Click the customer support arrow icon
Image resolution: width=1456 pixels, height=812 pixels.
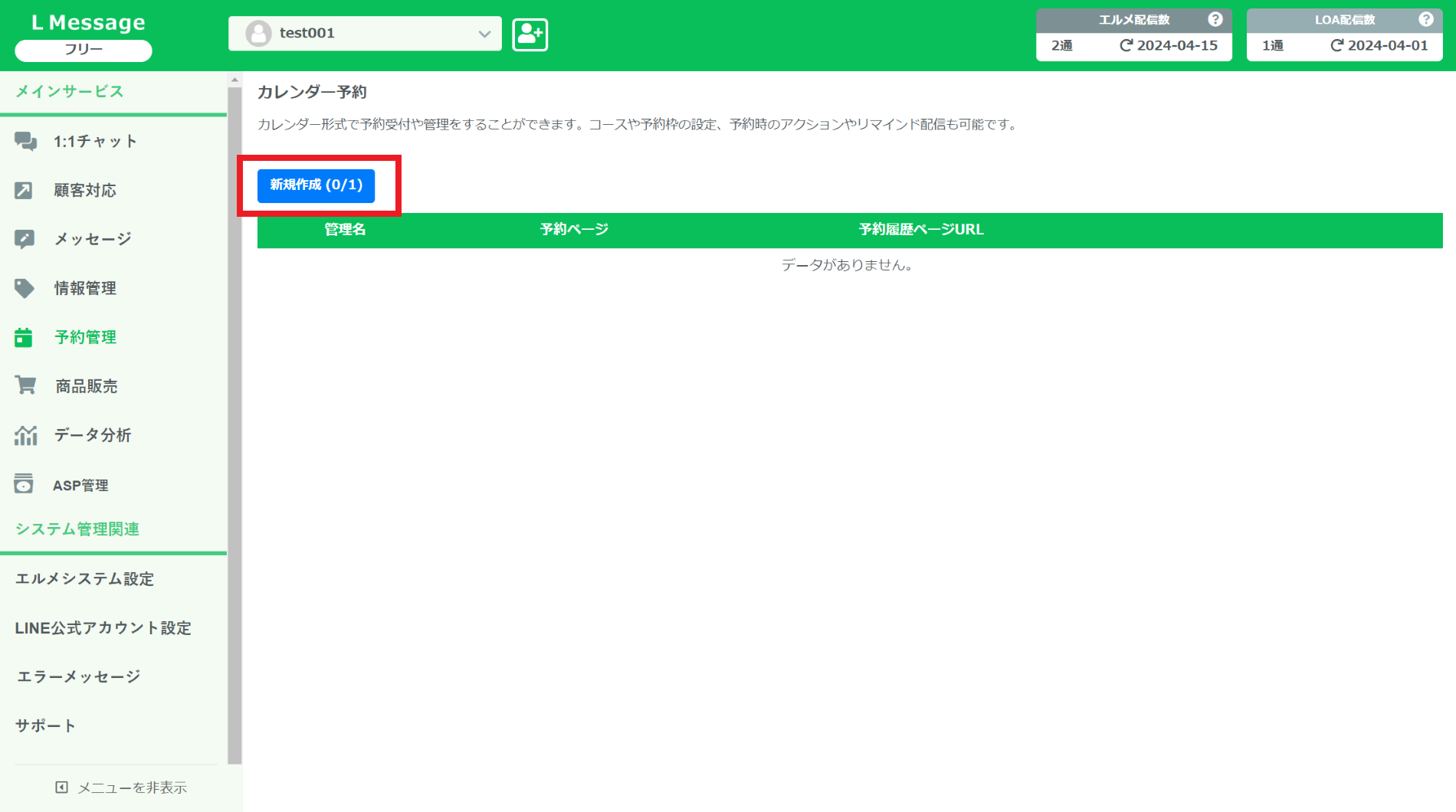(x=24, y=191)
